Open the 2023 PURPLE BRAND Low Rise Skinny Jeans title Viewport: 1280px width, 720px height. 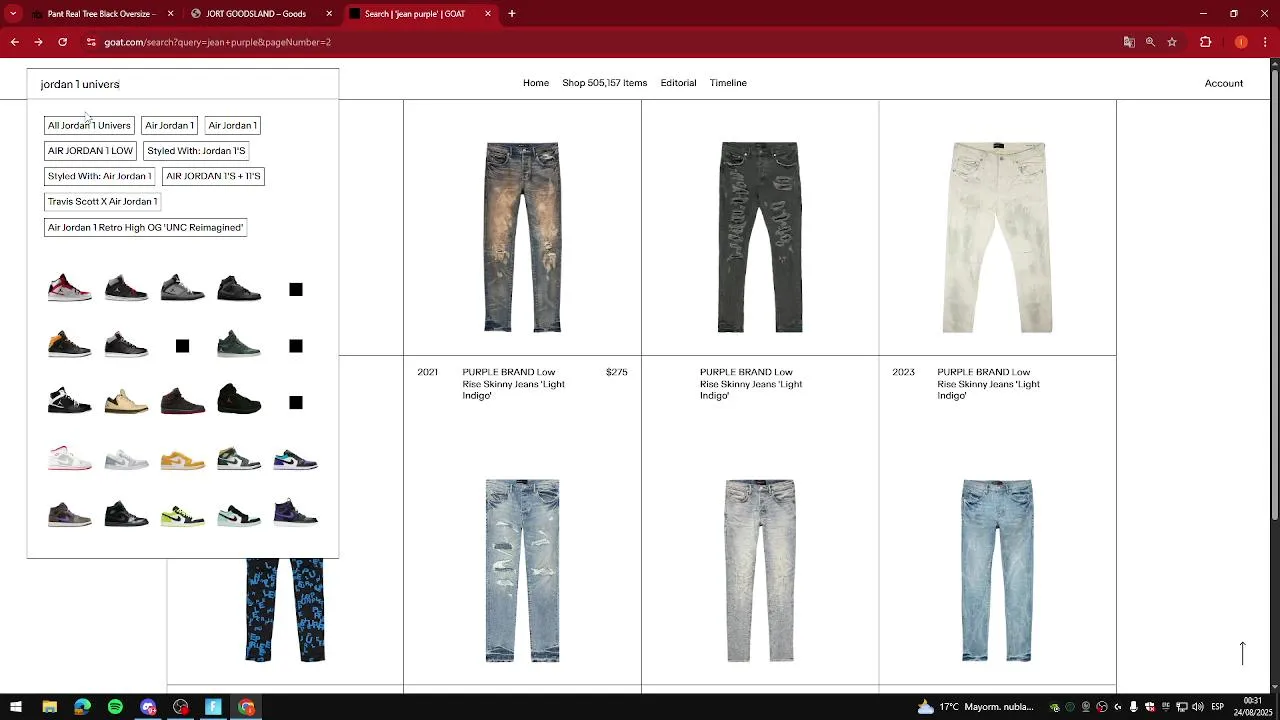point(989,384)
